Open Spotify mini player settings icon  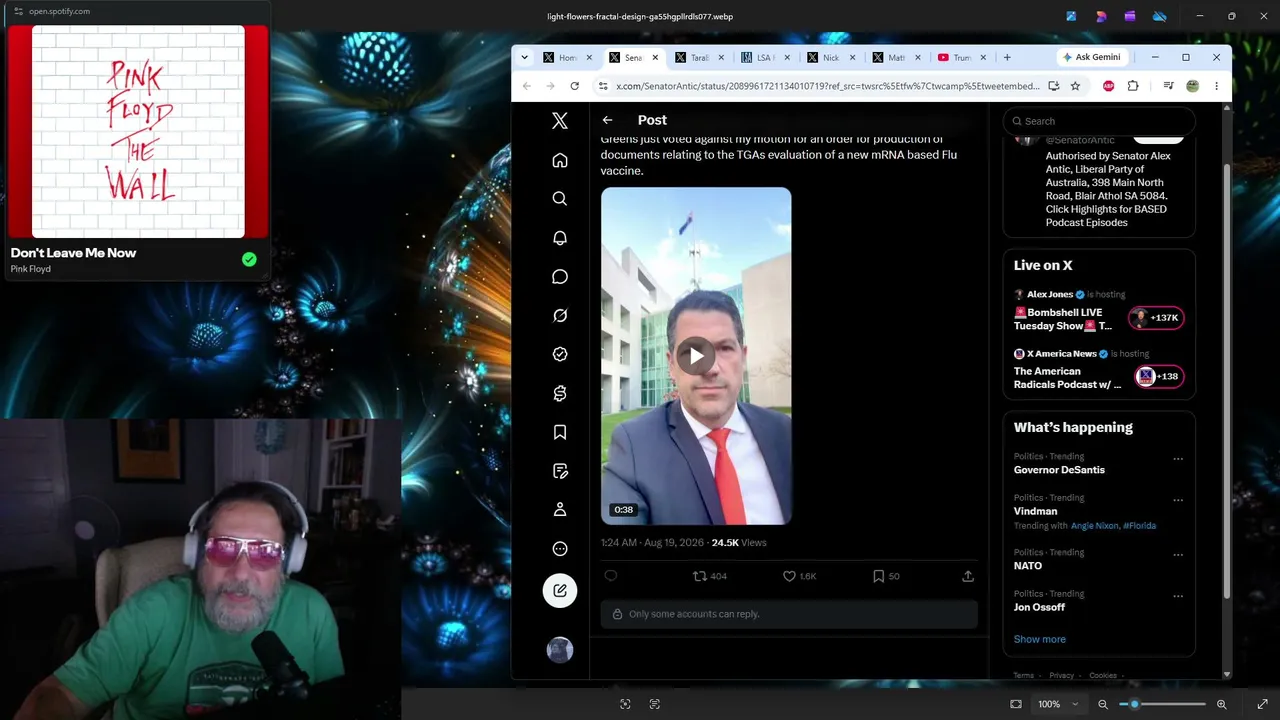[18, 11]
